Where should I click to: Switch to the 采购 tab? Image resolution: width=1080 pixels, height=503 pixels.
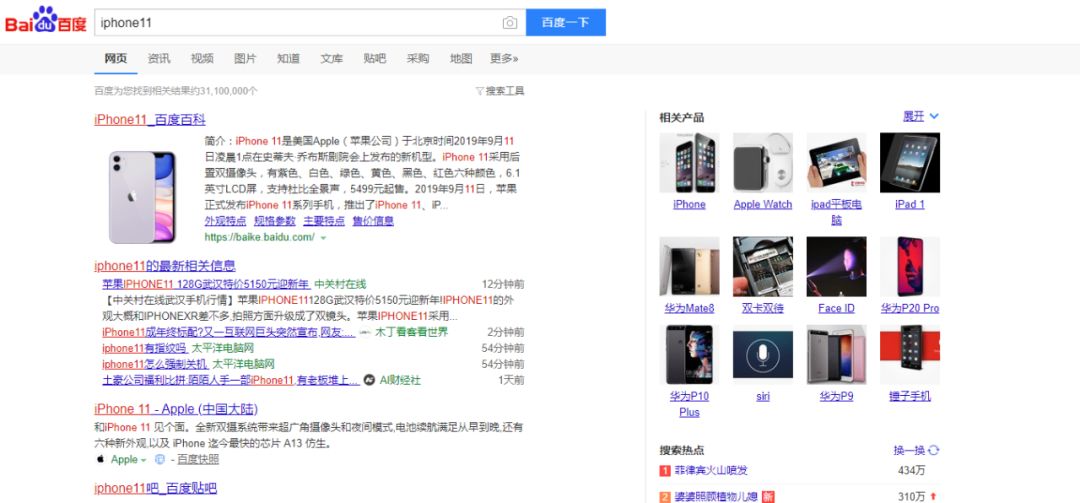tap(418, 59)
